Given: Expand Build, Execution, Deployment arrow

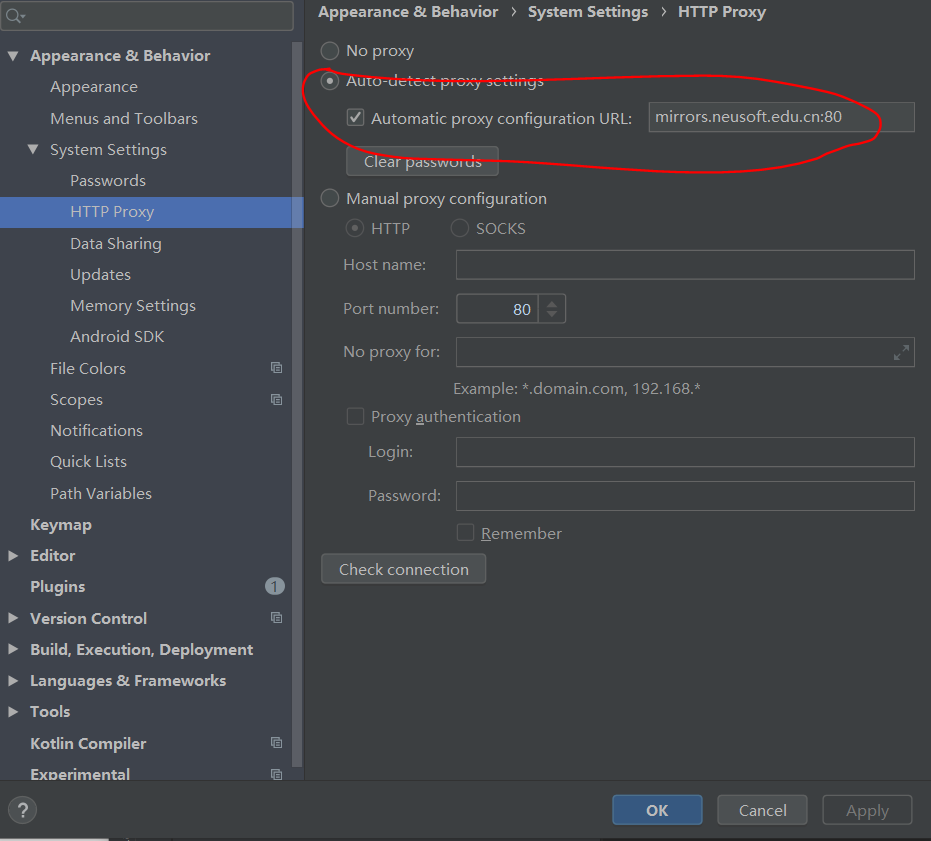Looking at the screenshot, I should pyautogui.click(x=12, y=649).
